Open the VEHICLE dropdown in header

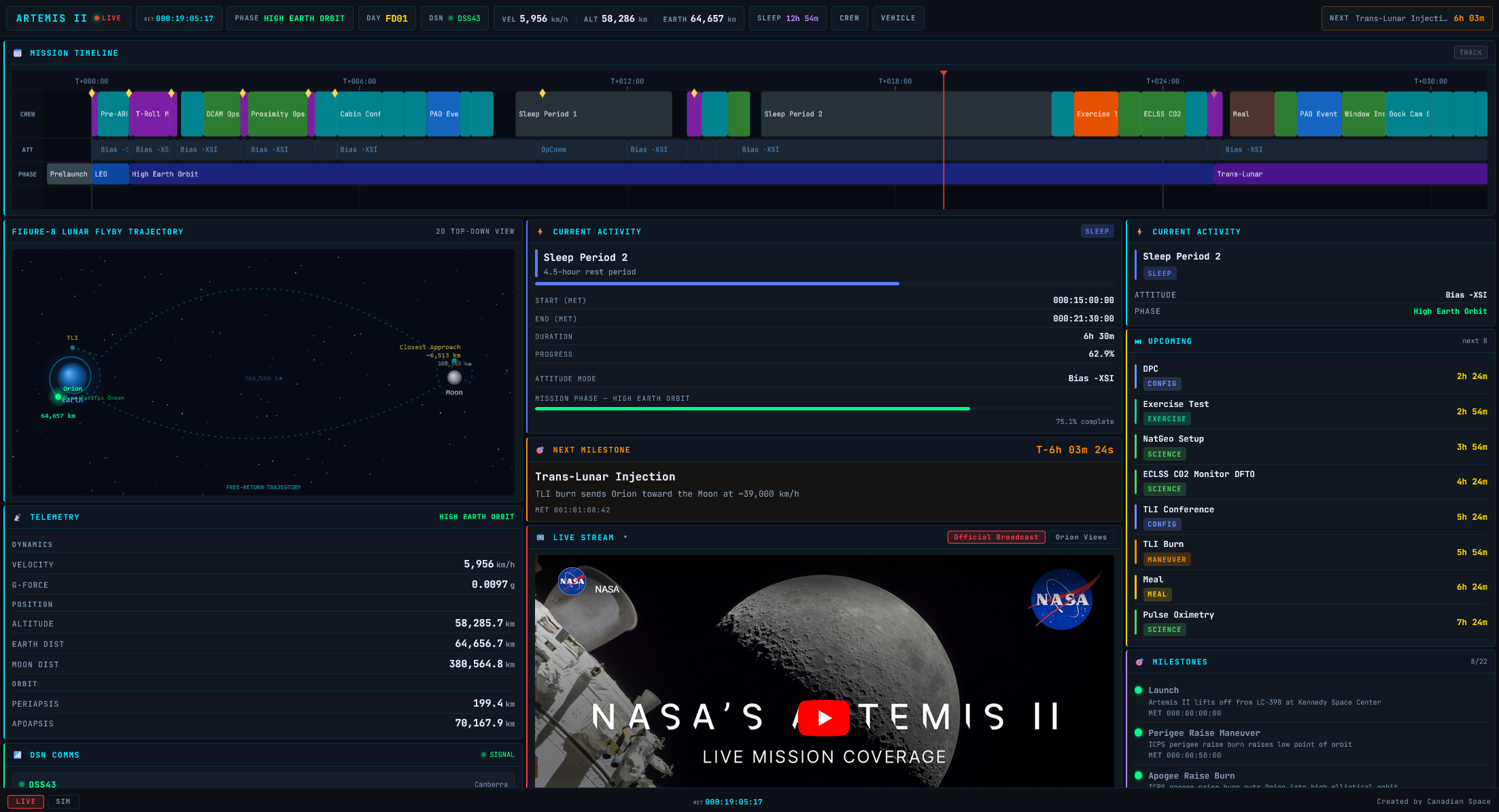tap(897, 18)
